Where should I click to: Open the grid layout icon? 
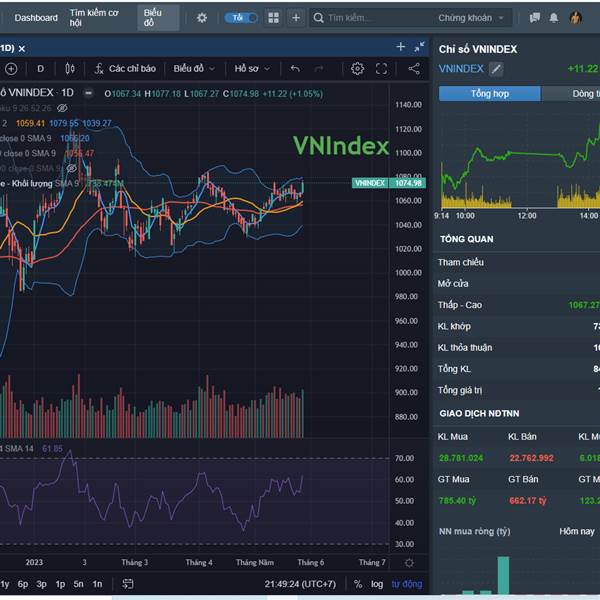coord(273,18)
